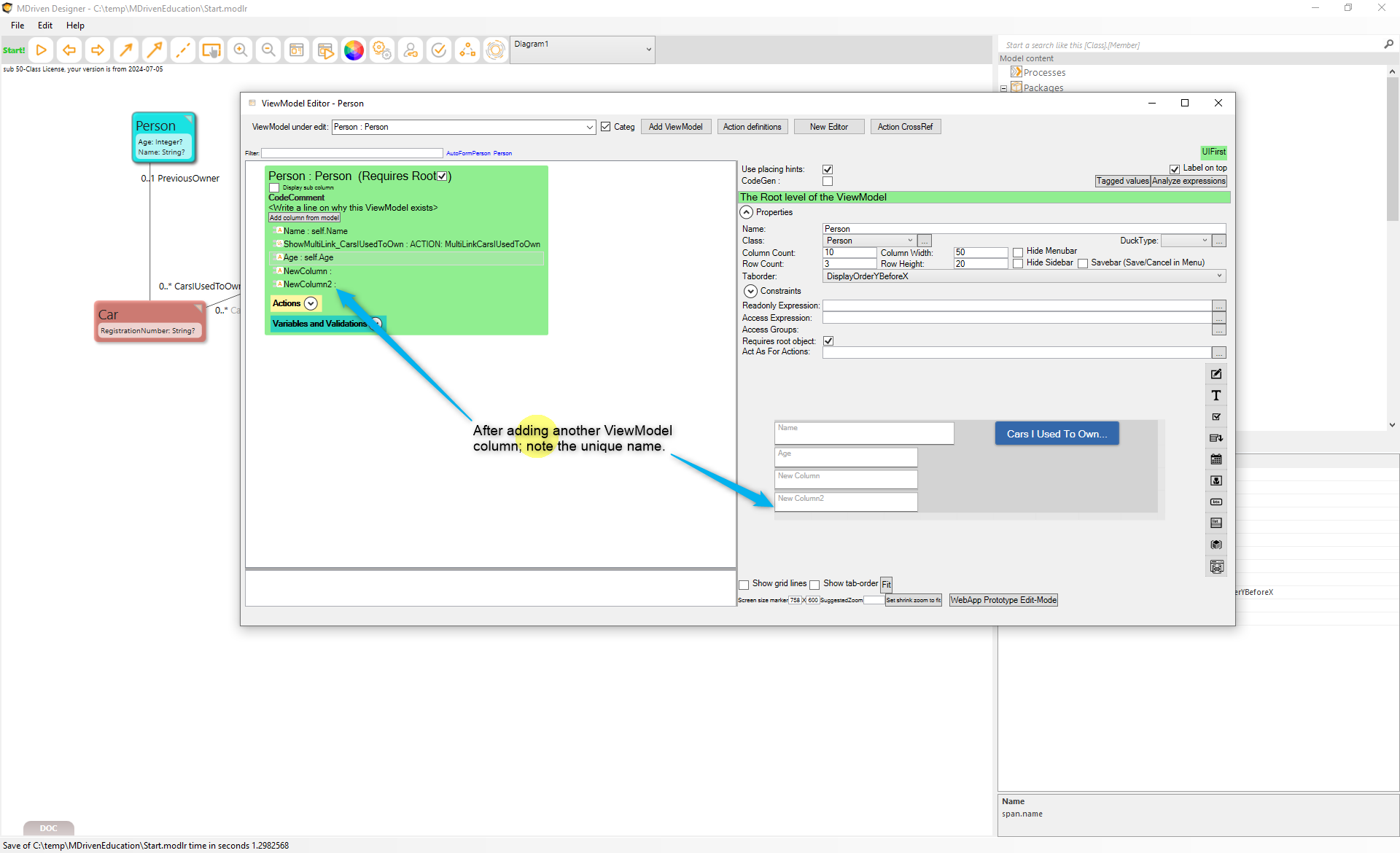Click the calendar date picker widget icon
Viewport: 1400px width, 853px height.
click(1216, 459)
